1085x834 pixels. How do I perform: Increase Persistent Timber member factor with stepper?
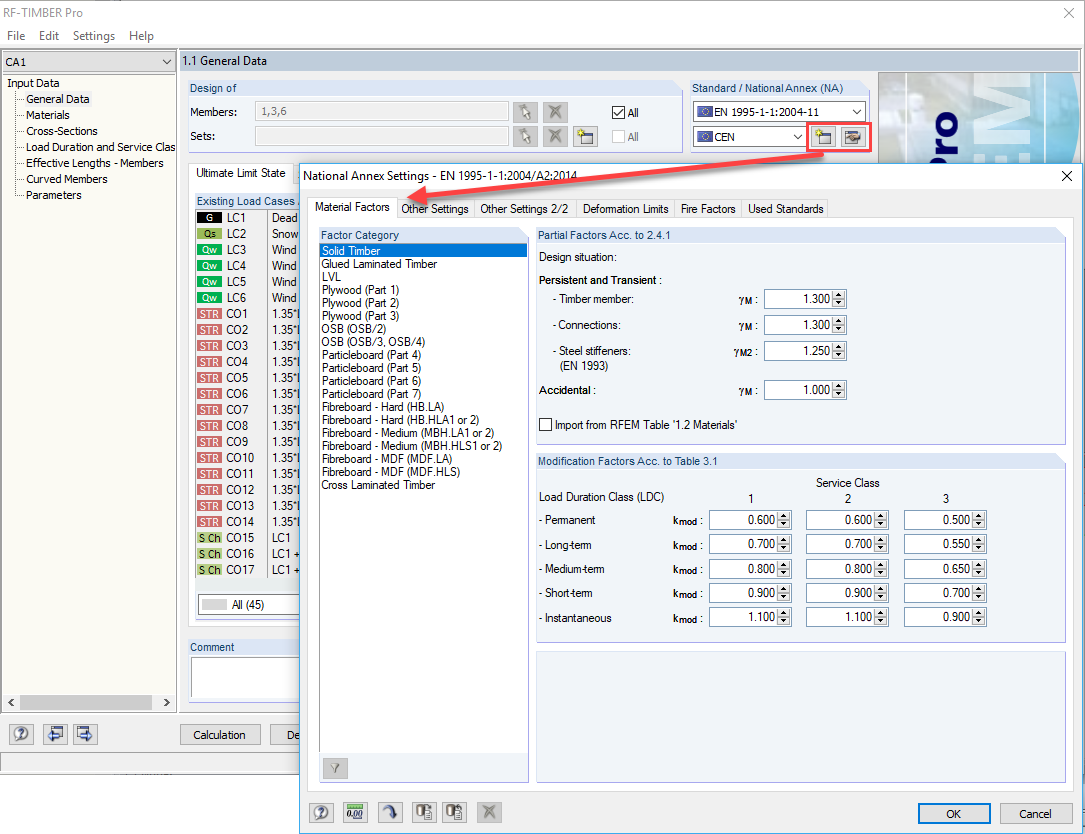coord(840,295)
